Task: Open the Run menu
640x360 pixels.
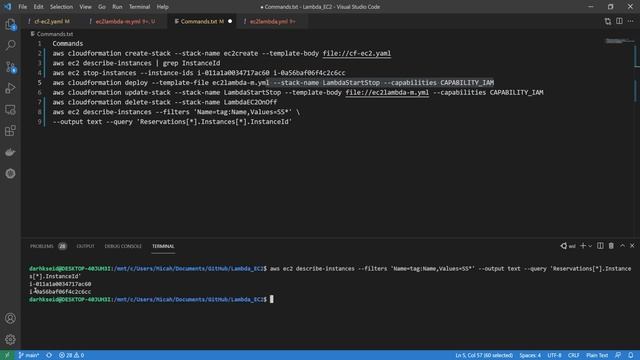Action: (x=117, y=7)
